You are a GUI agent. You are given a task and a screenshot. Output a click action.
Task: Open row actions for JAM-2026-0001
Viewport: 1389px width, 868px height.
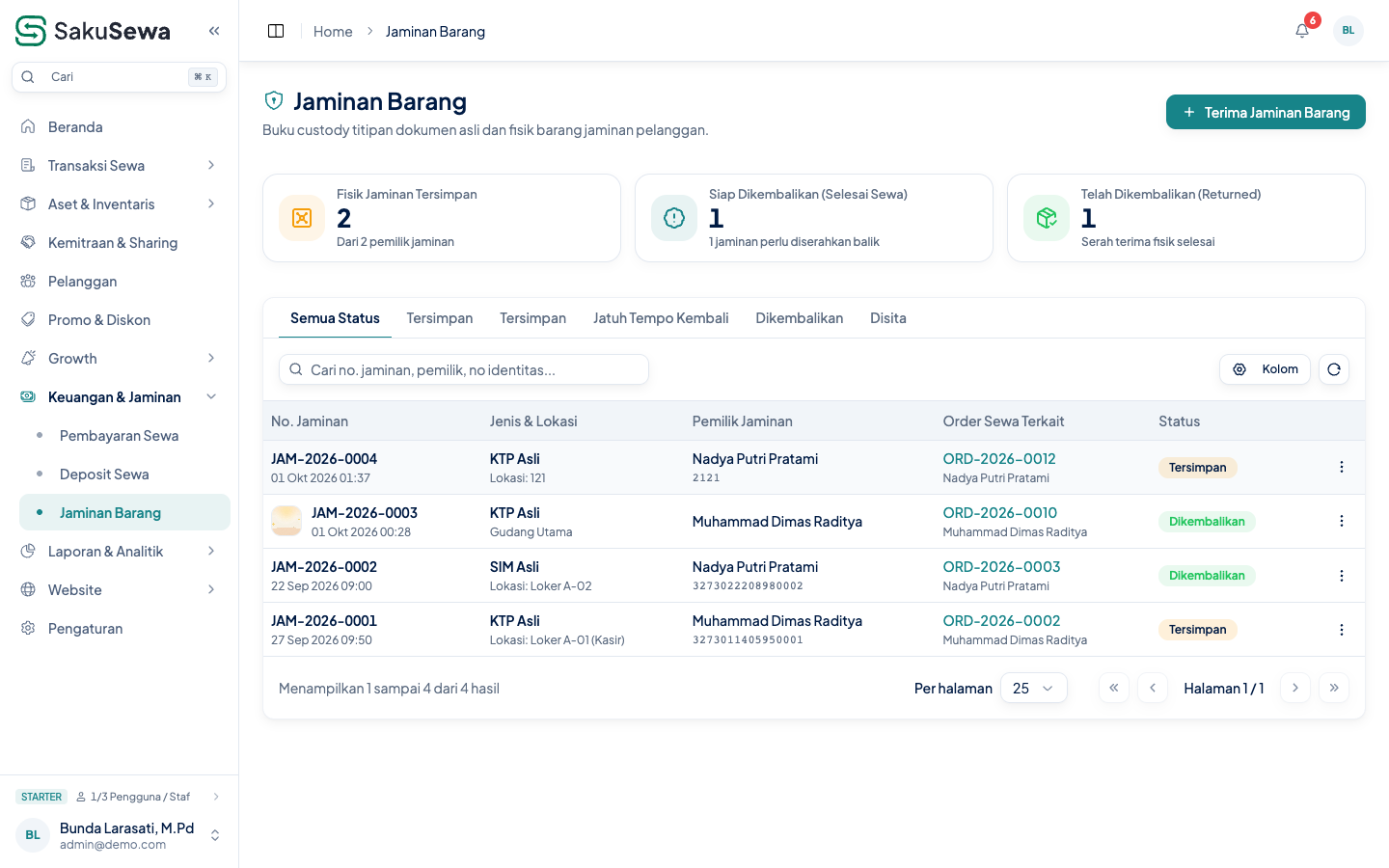(1342, 630)
